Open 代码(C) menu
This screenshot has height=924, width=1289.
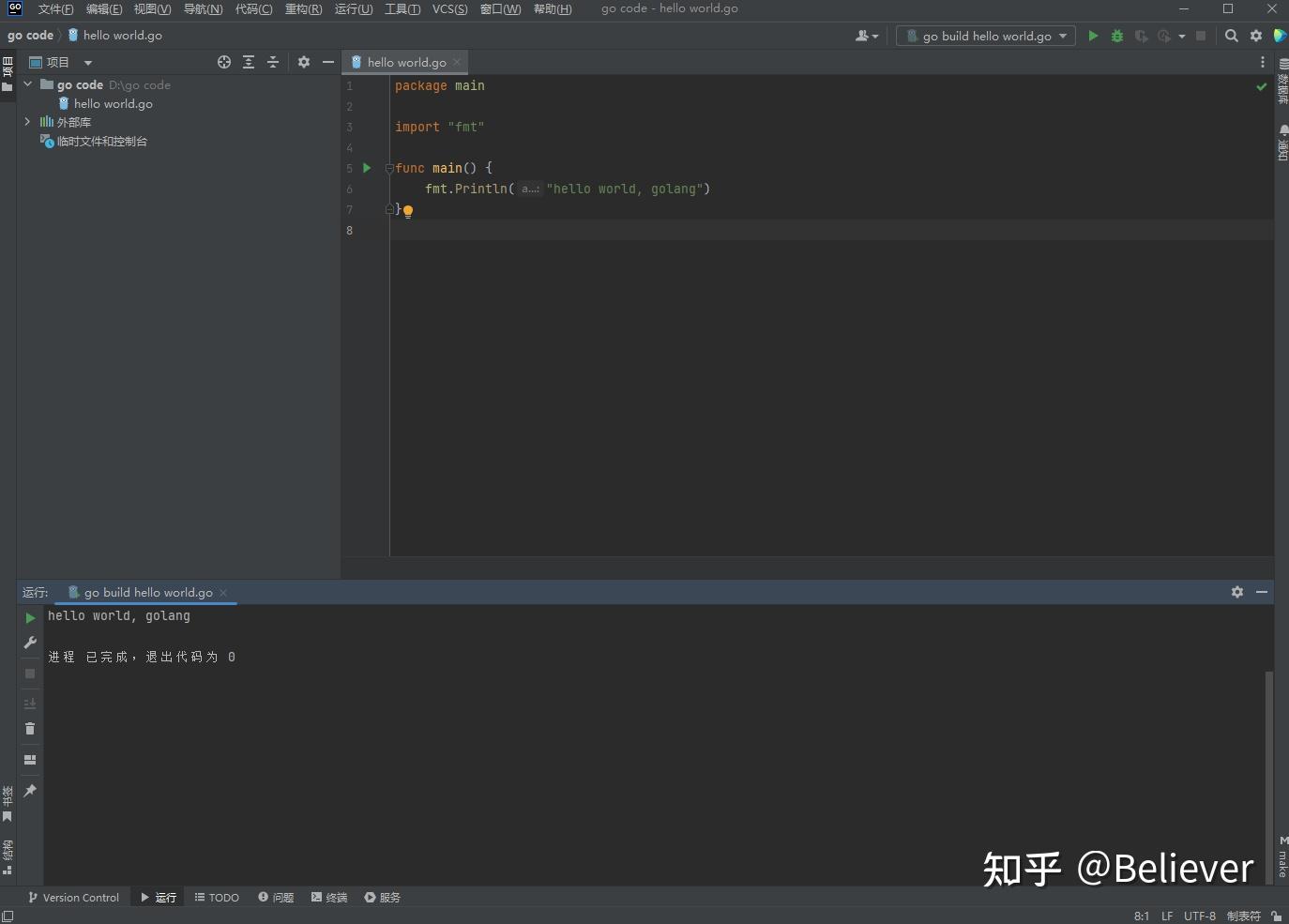(253, 8)
